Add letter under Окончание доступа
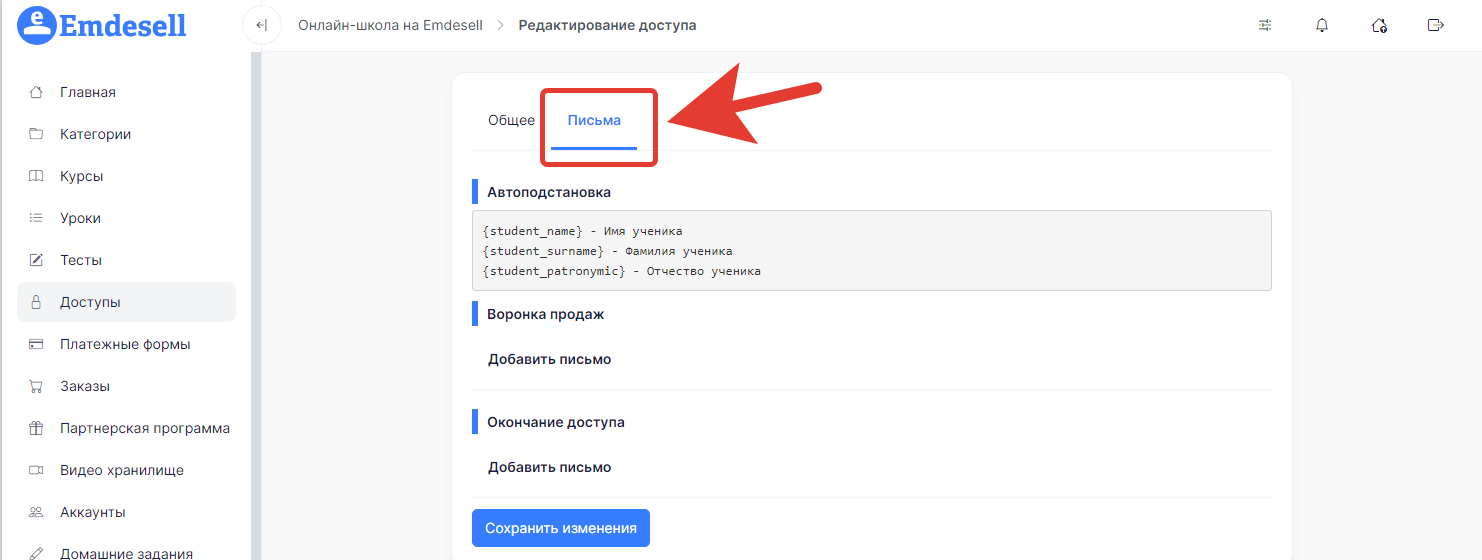The image size is (1482, 560). [x=549, y=467]
